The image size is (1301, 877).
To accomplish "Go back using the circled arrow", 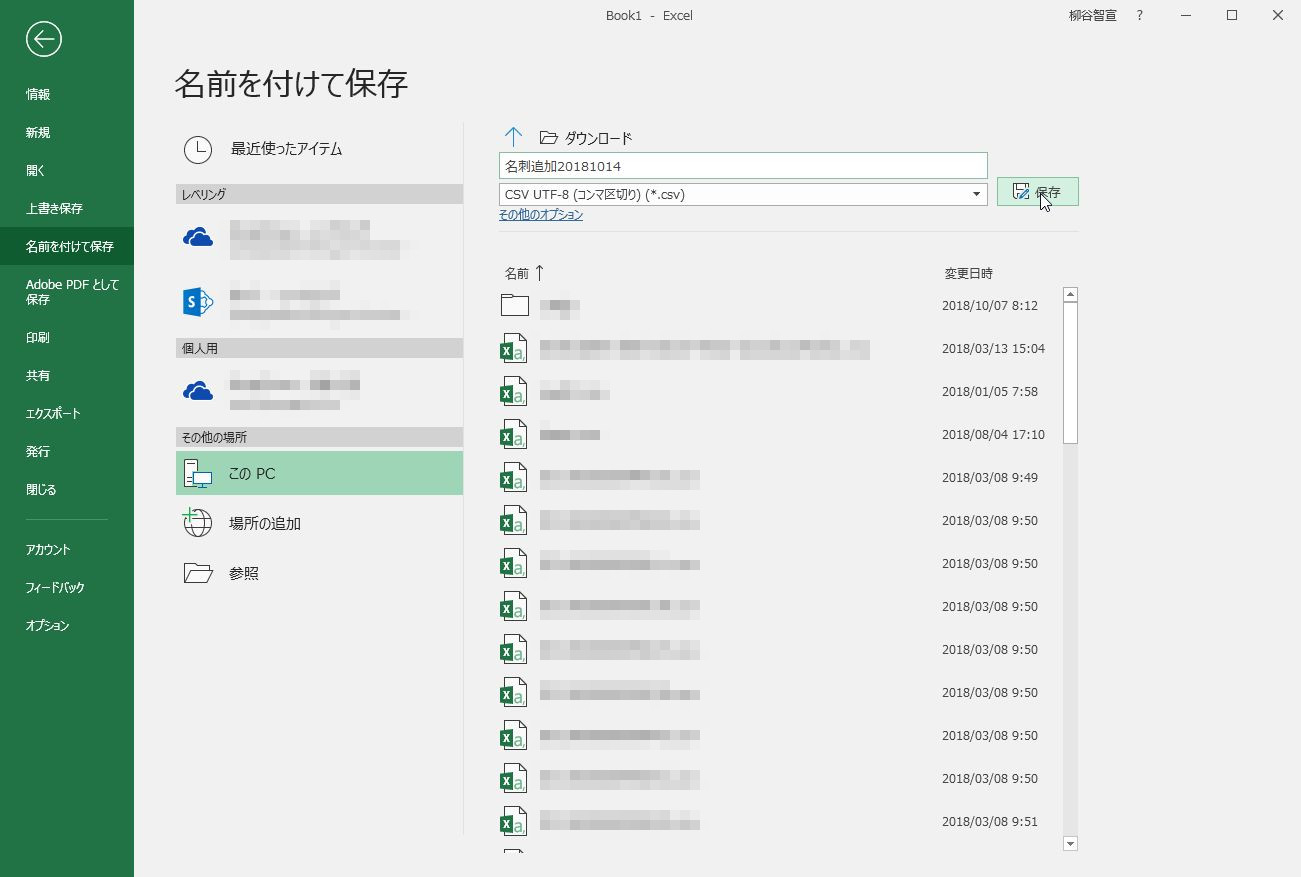I will point(44,39).
